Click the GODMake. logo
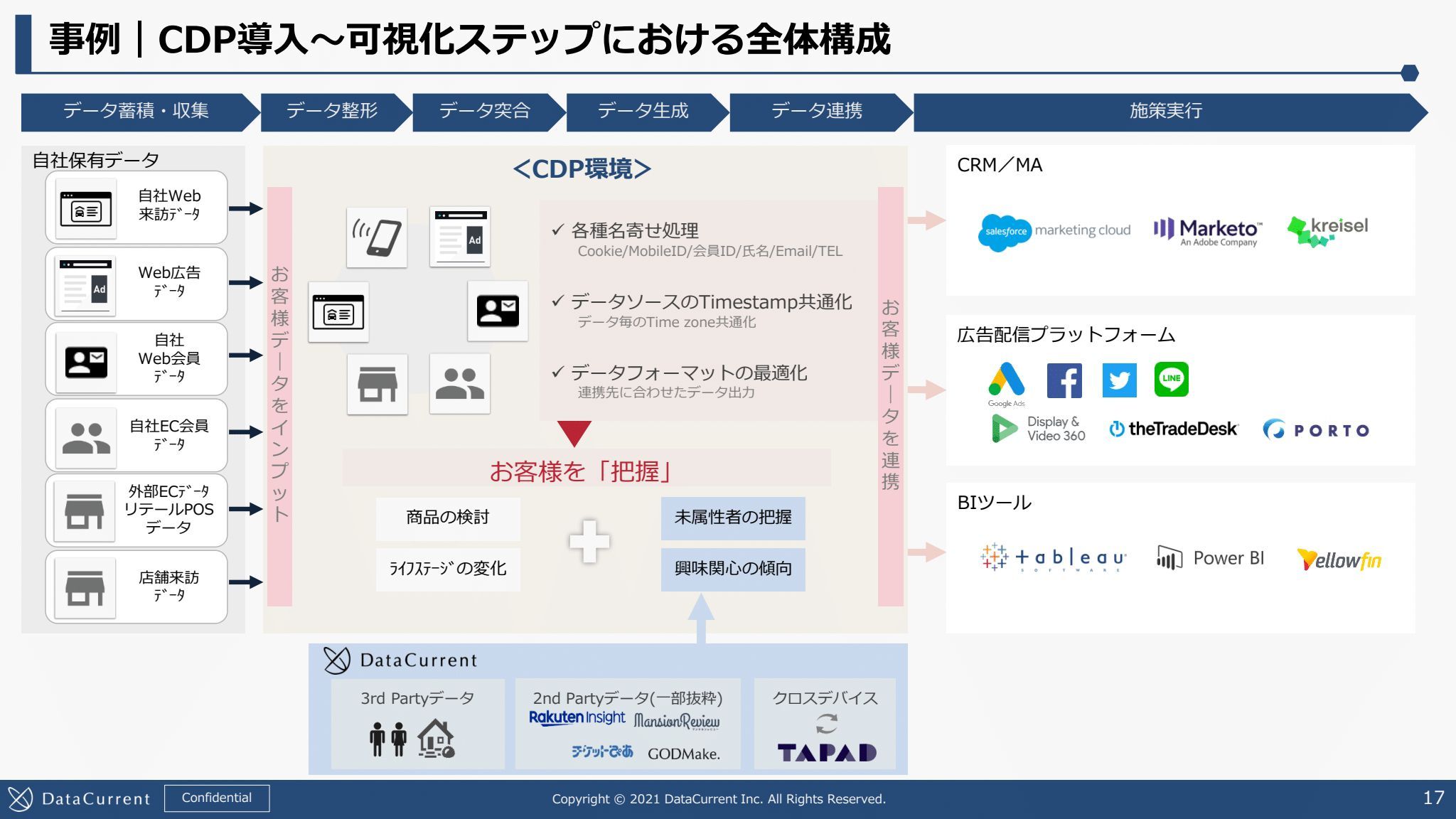Image resolution: width=1456 pixels, height=819 pixels. (x=684, y=754)
